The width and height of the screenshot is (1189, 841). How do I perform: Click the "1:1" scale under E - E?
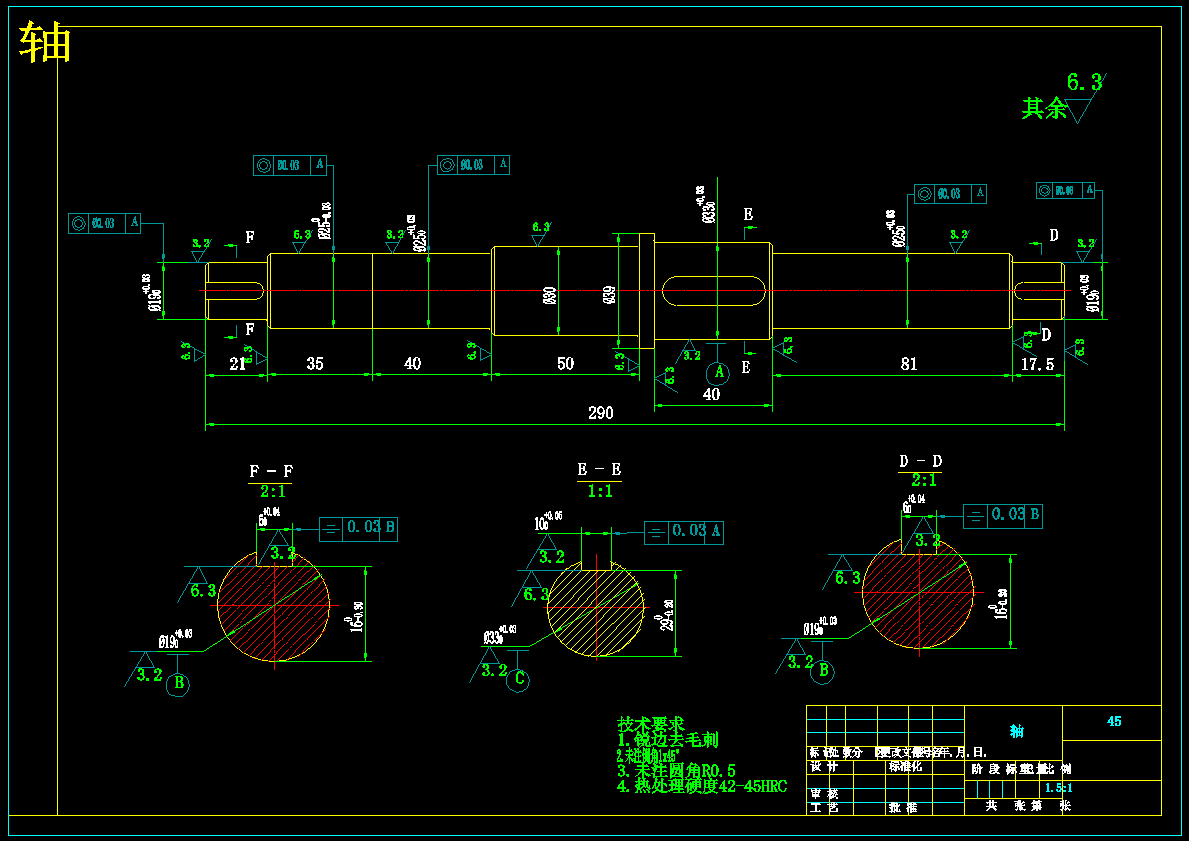tap(600, 491)
